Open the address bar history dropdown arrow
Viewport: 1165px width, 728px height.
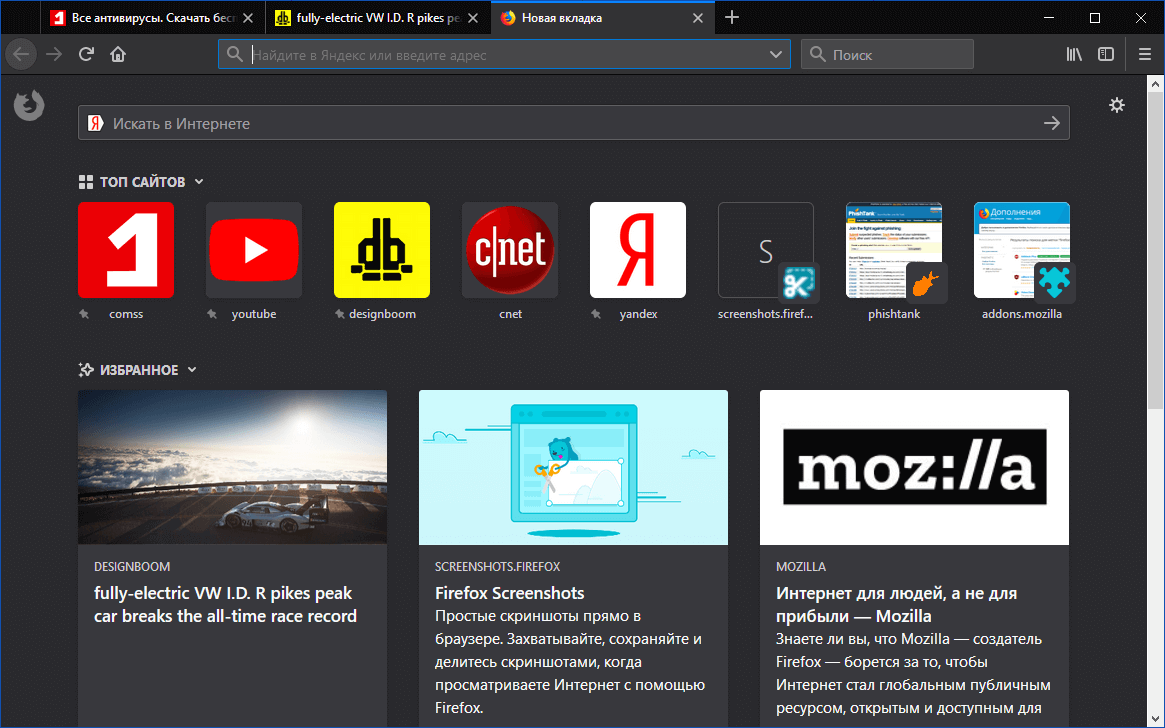coord(775,54)
